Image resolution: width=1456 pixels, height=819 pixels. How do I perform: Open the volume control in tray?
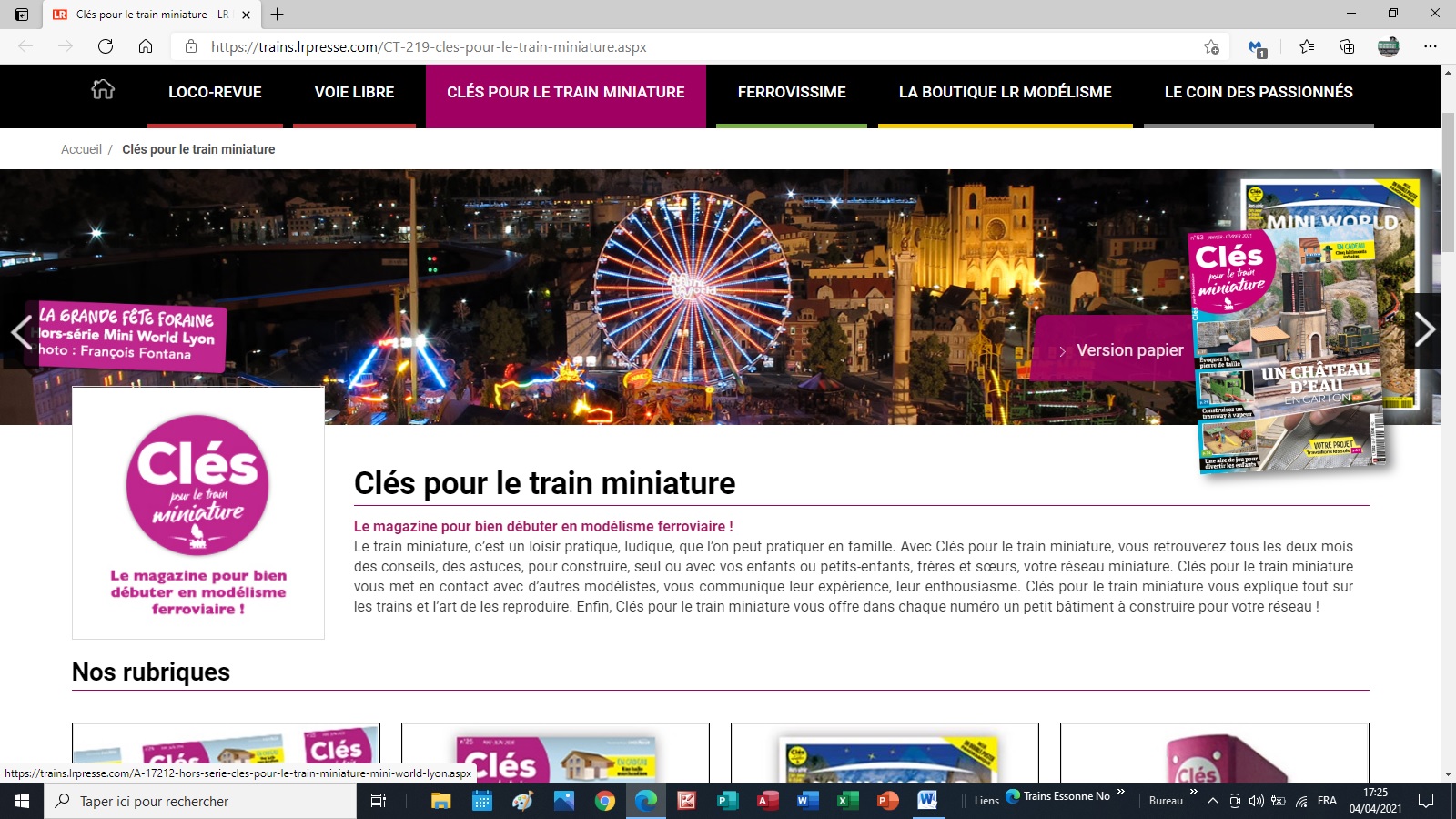(1257, 801)
